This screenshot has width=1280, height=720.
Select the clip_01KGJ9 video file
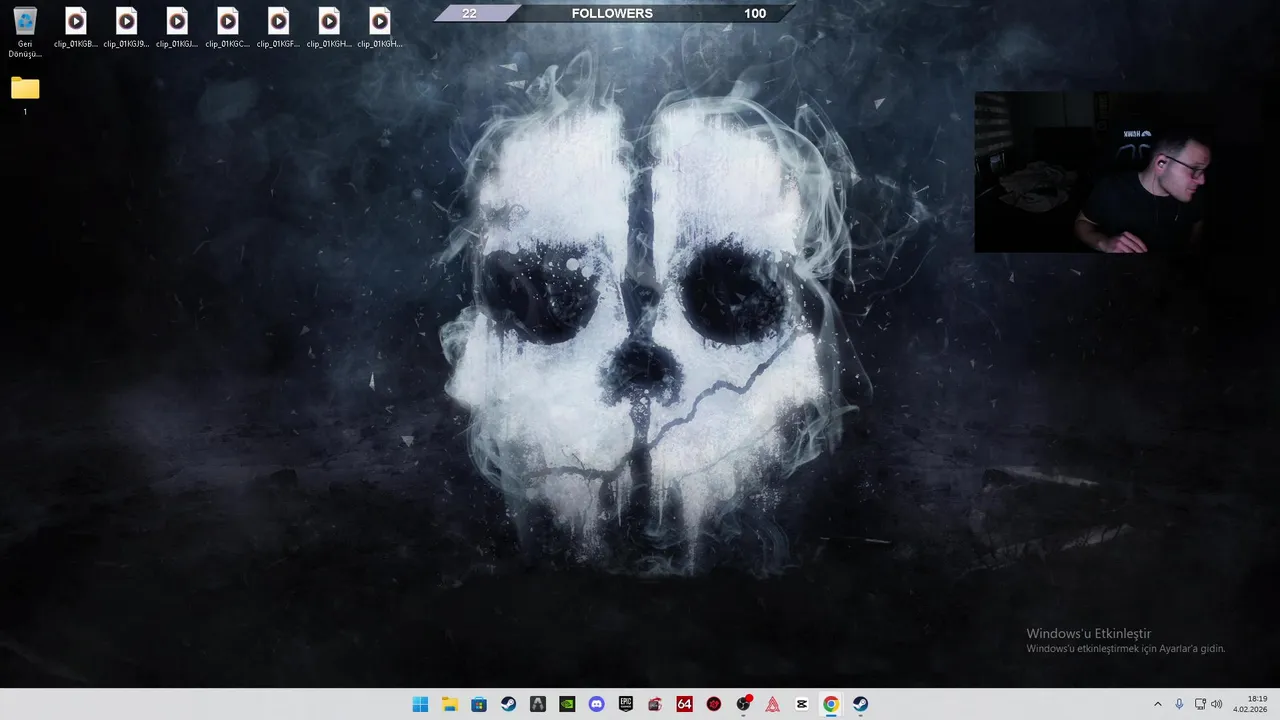click(126, 28)
